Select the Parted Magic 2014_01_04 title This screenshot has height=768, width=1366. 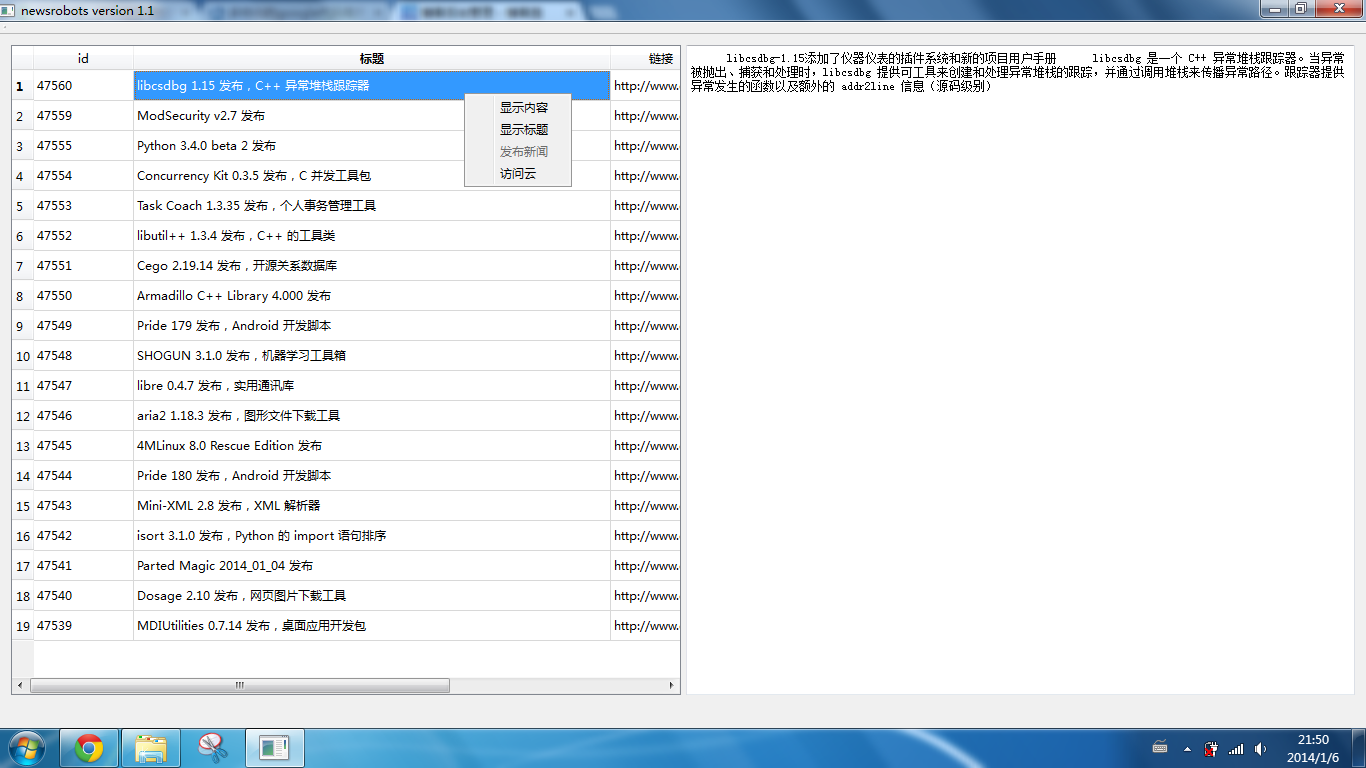pos(372,566)
